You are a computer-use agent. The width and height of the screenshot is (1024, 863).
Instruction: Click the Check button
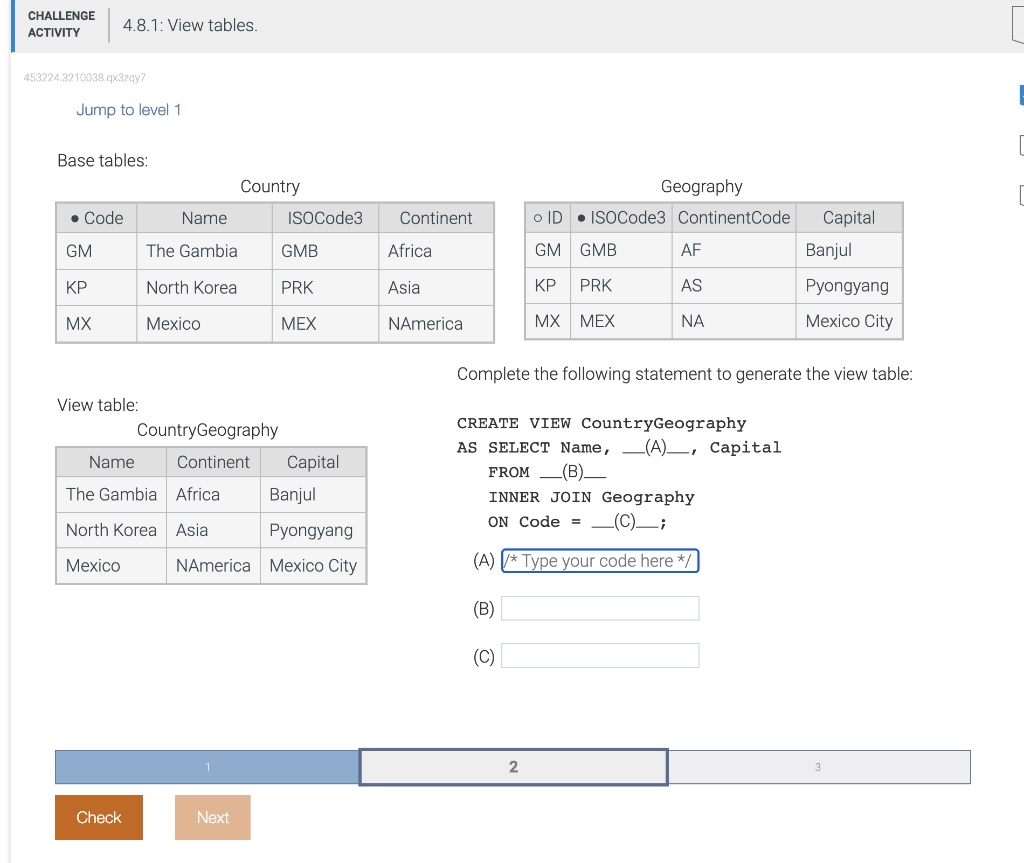tap(99, 817)
